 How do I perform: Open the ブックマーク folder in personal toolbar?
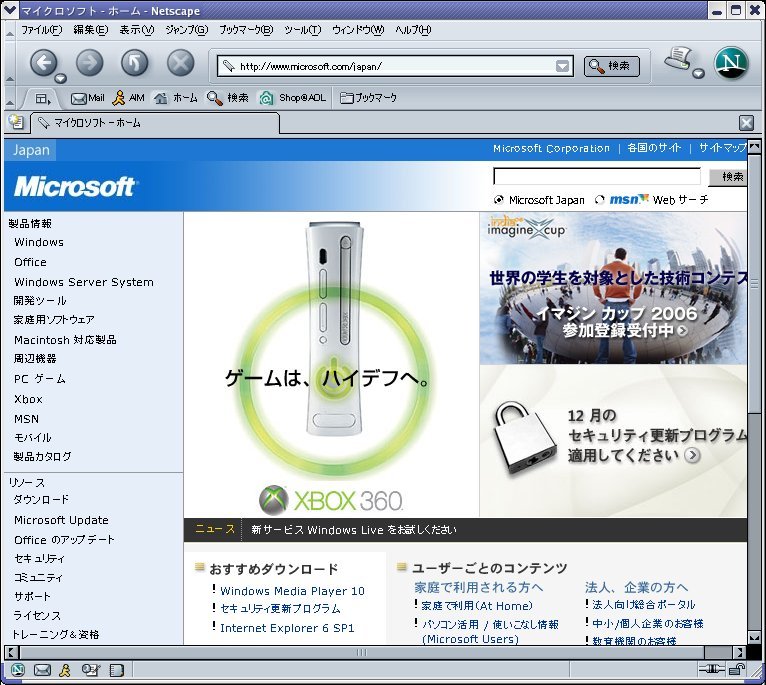coord(368,98)
